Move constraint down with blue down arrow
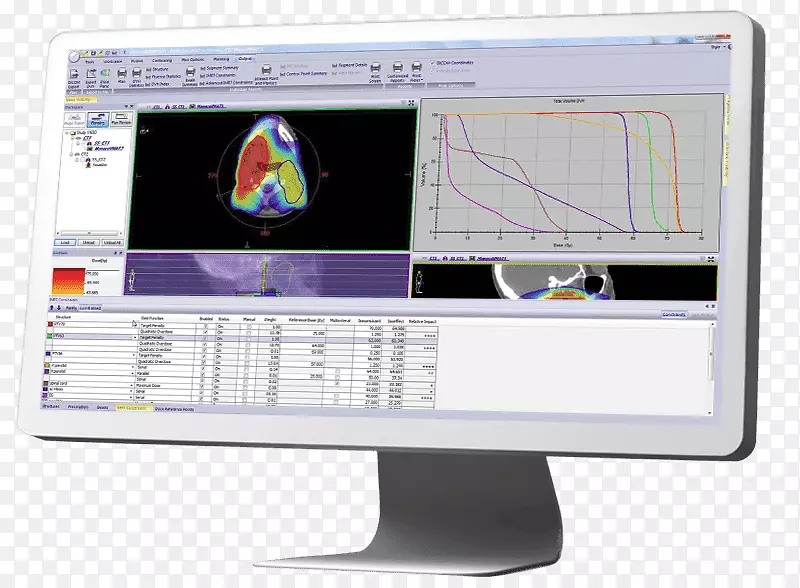Screen dimensions: 800x588 59,308
